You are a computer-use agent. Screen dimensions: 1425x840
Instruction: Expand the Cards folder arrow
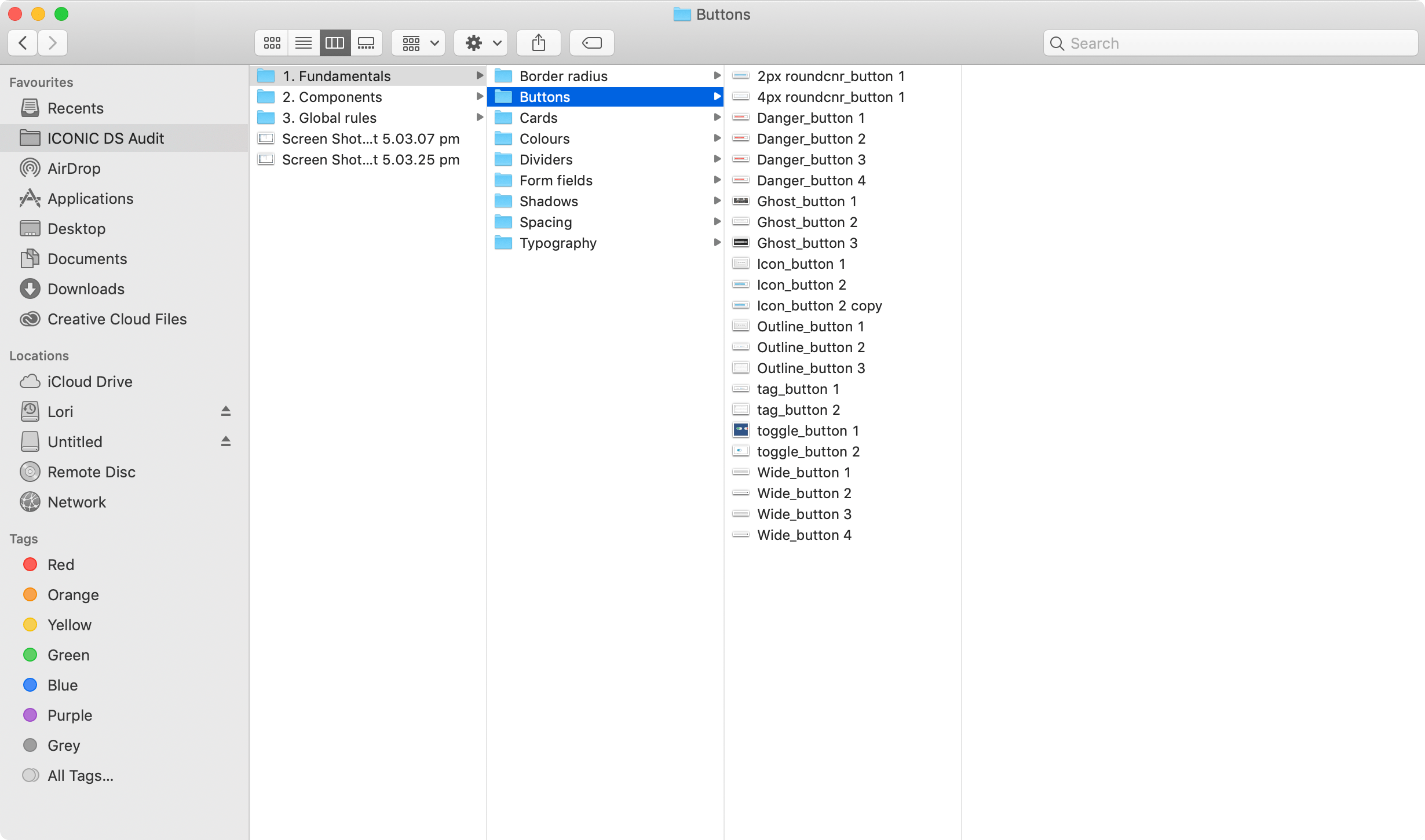point(717,118)
